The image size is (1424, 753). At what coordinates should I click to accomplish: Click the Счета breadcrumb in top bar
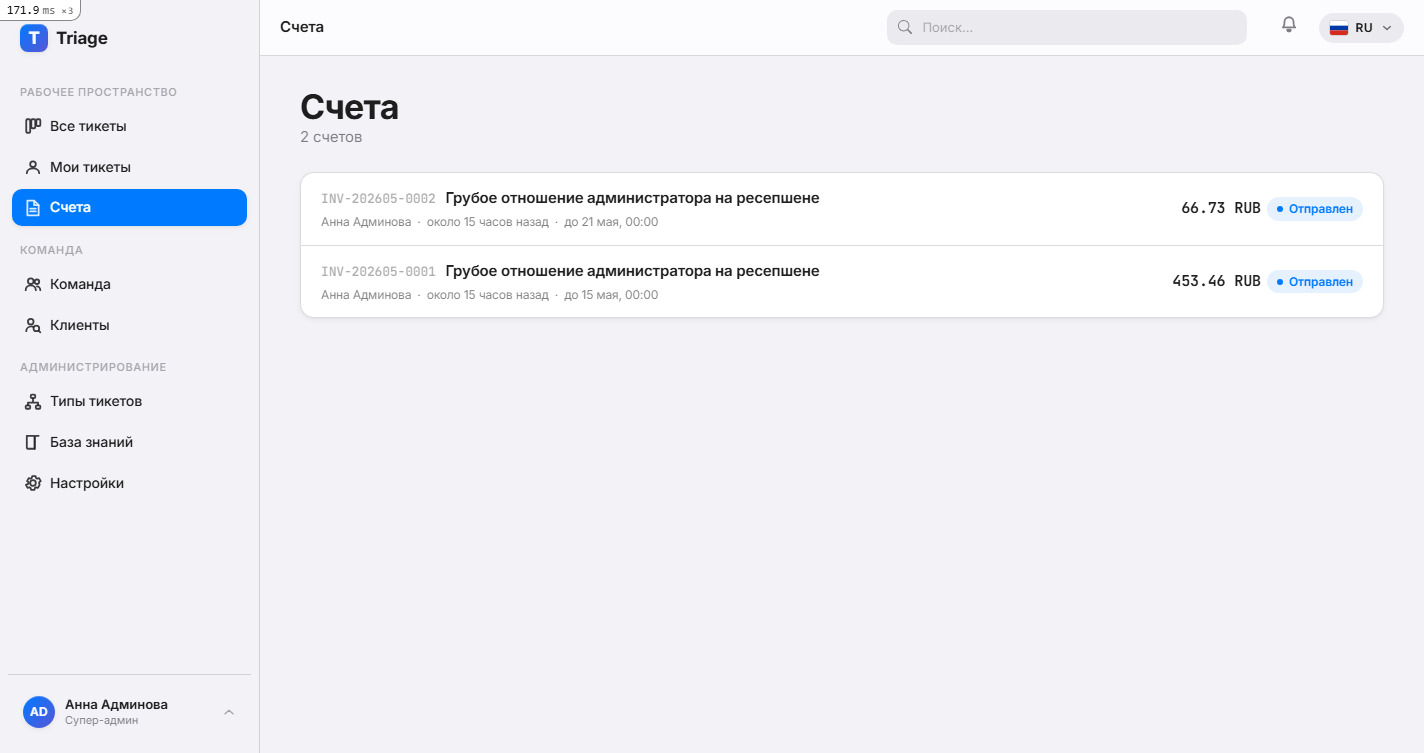pyautogui.click(x=302, y=27)
